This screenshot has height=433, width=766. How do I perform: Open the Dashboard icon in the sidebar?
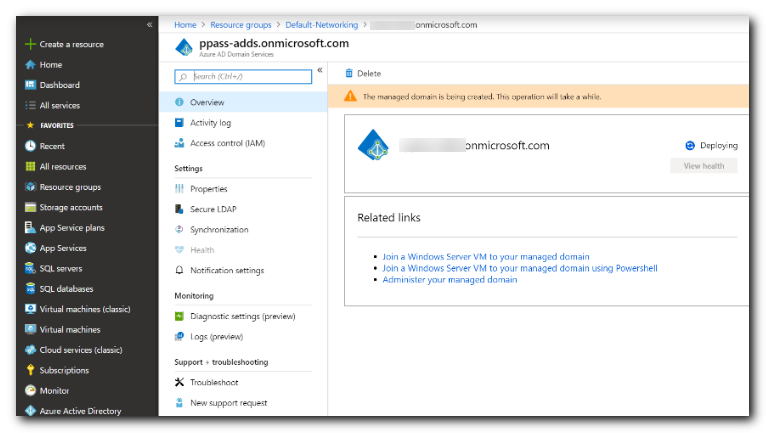tap(30, 85)
